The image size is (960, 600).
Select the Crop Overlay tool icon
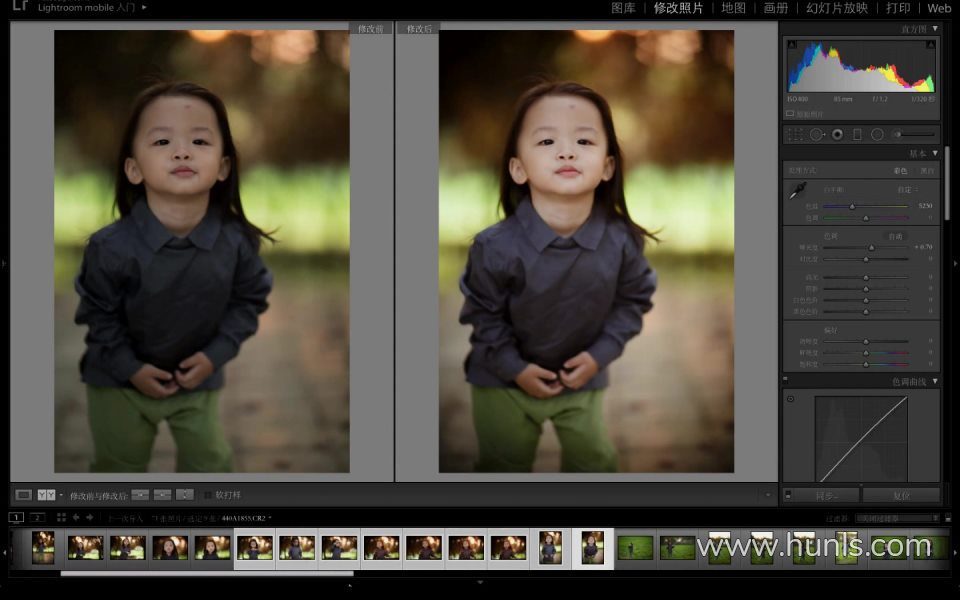click(795, 134)
